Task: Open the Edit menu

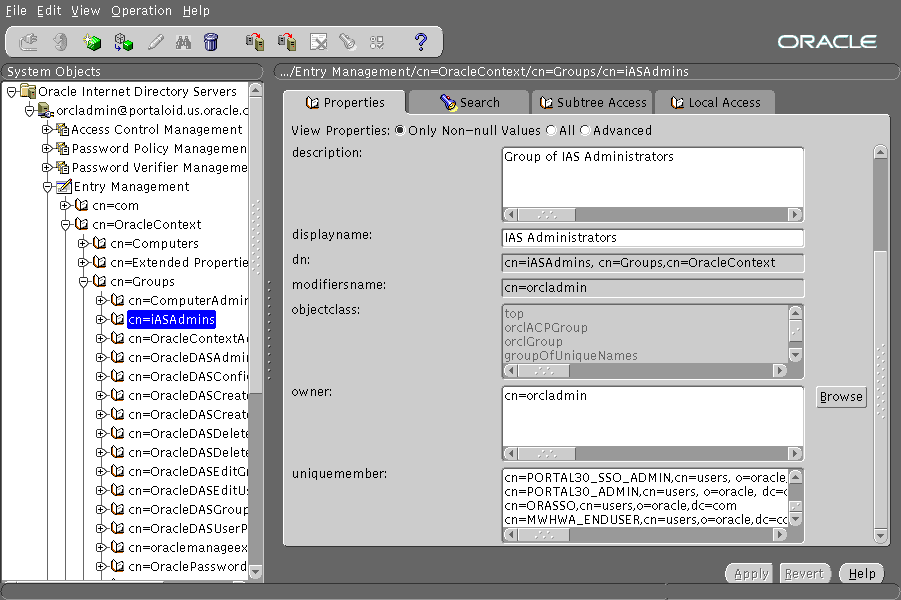Action: [49, 10]
